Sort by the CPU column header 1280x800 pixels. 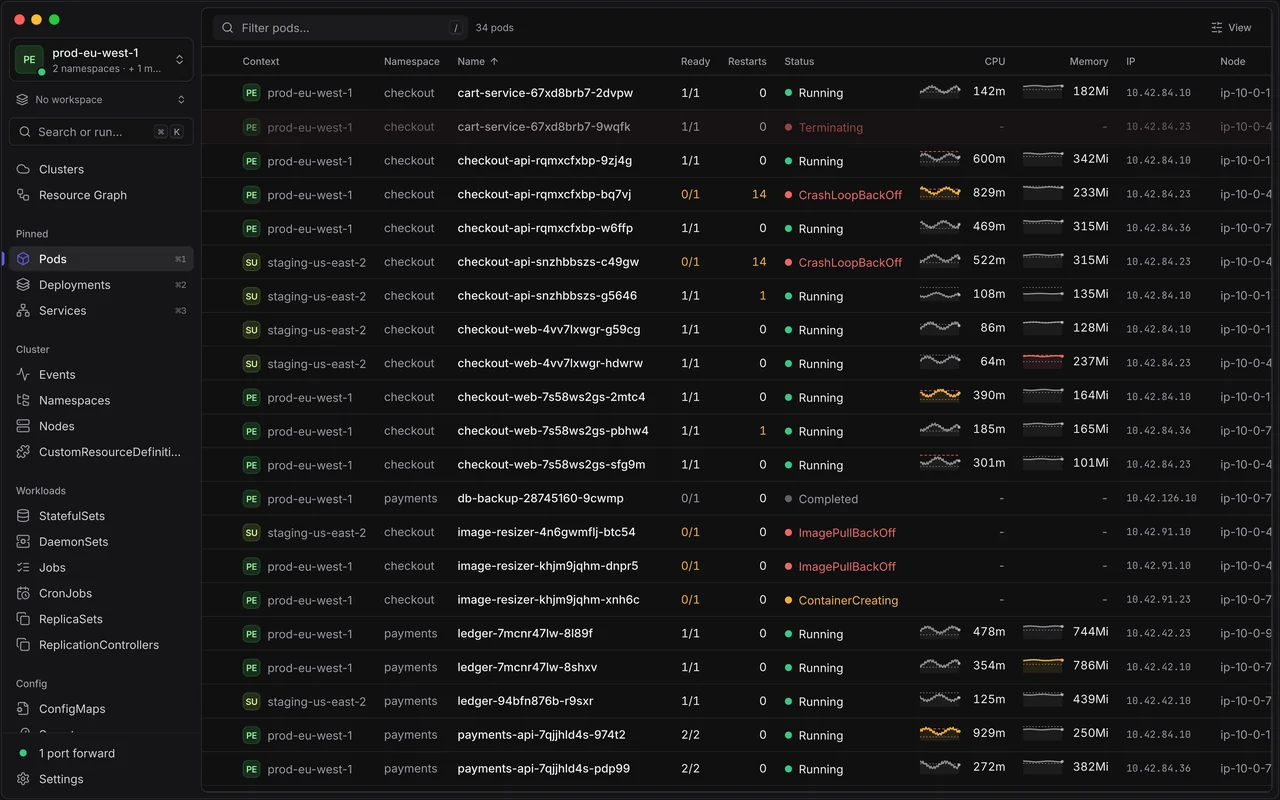pyautogui.click(x=995, y=61)
